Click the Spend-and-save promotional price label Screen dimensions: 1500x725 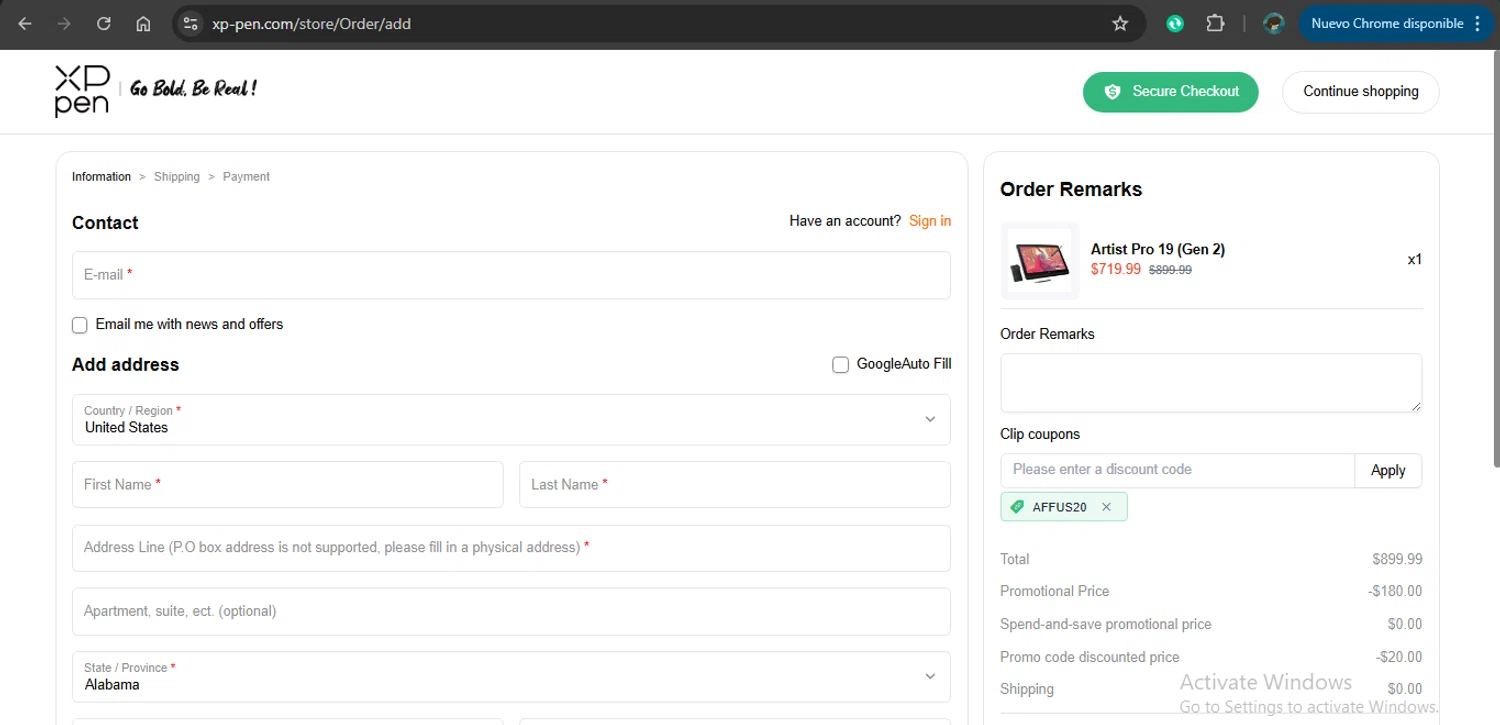pos(1106,624)
